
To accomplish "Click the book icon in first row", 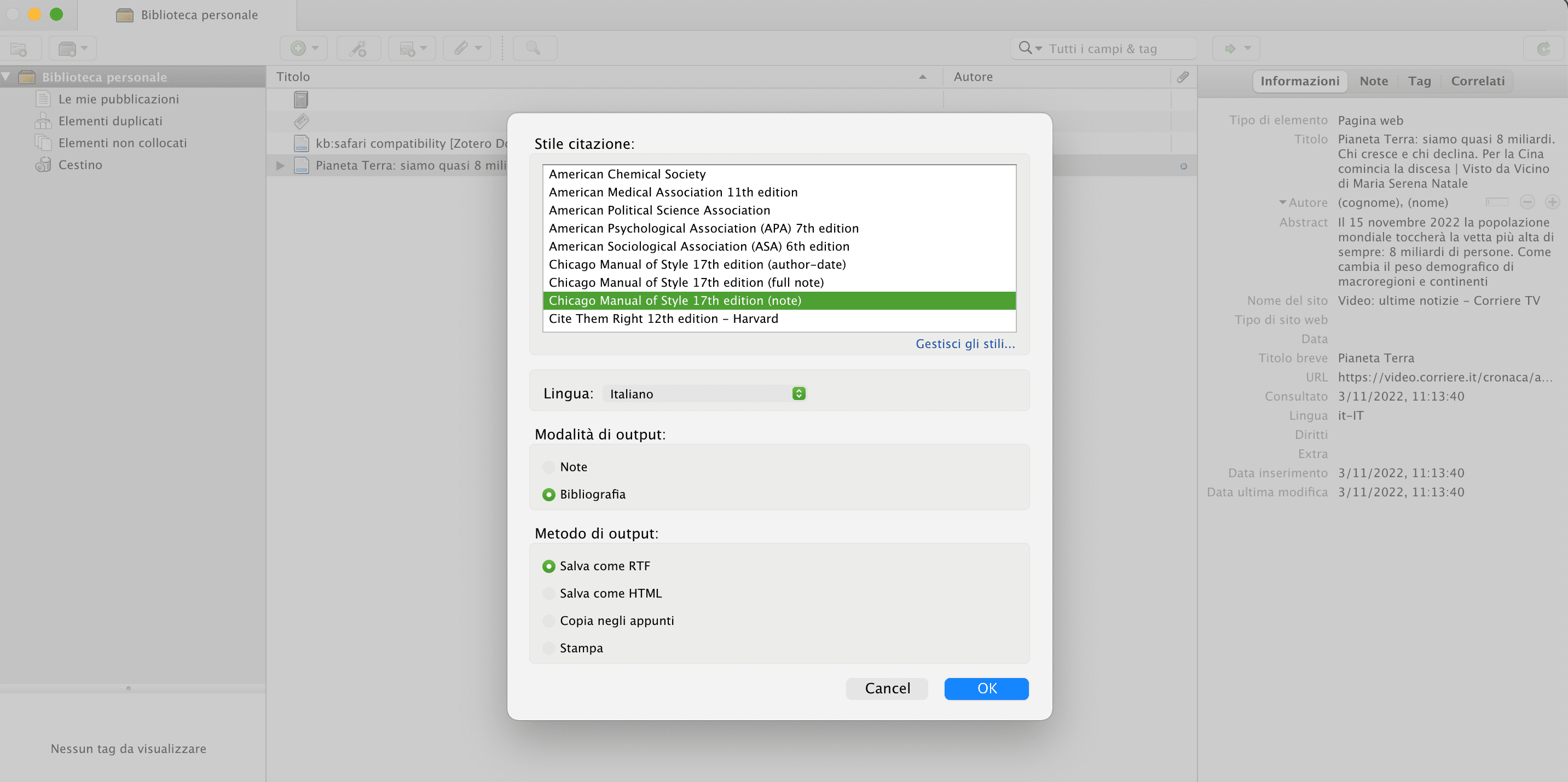I will pyautogui.click(x=300, y=99).
